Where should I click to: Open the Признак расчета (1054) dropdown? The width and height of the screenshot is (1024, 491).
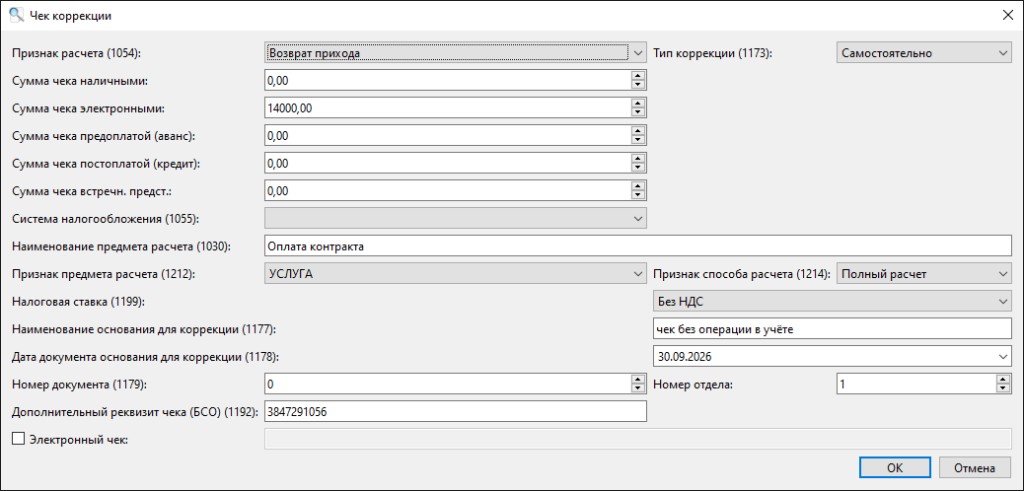(455, 53)
